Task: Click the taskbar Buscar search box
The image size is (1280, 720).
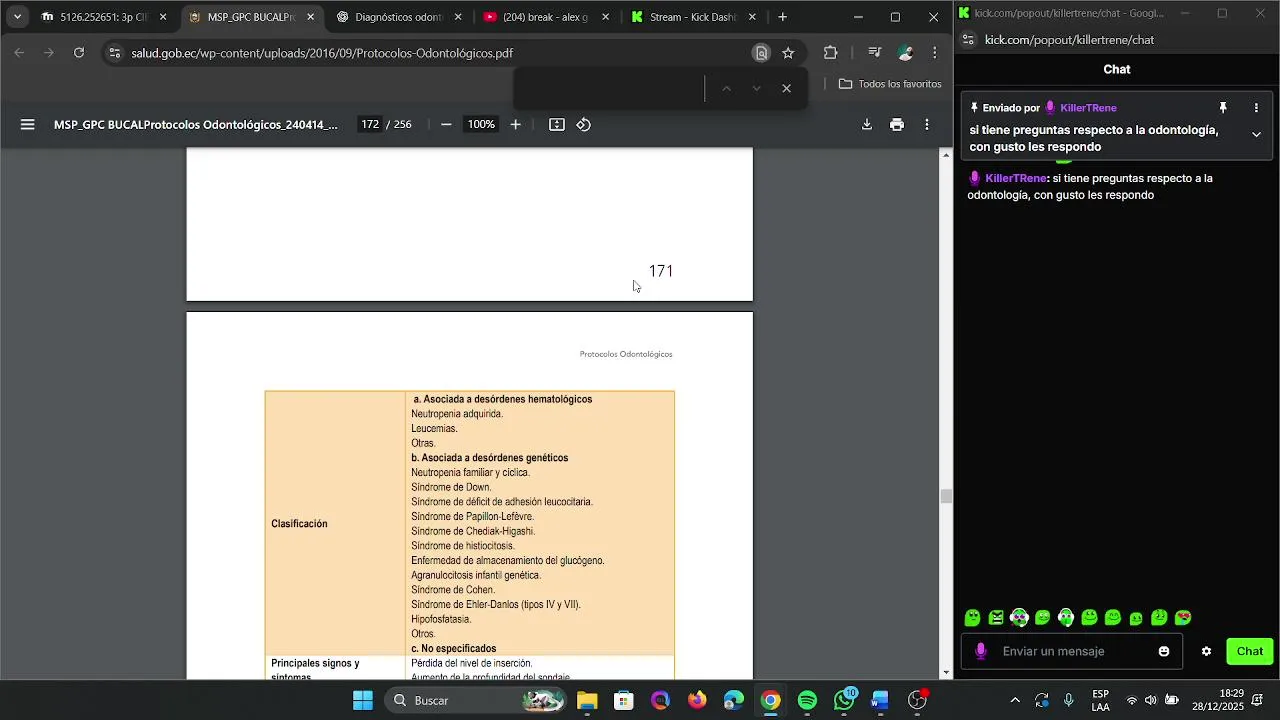Action: click(x=475, y=700)
